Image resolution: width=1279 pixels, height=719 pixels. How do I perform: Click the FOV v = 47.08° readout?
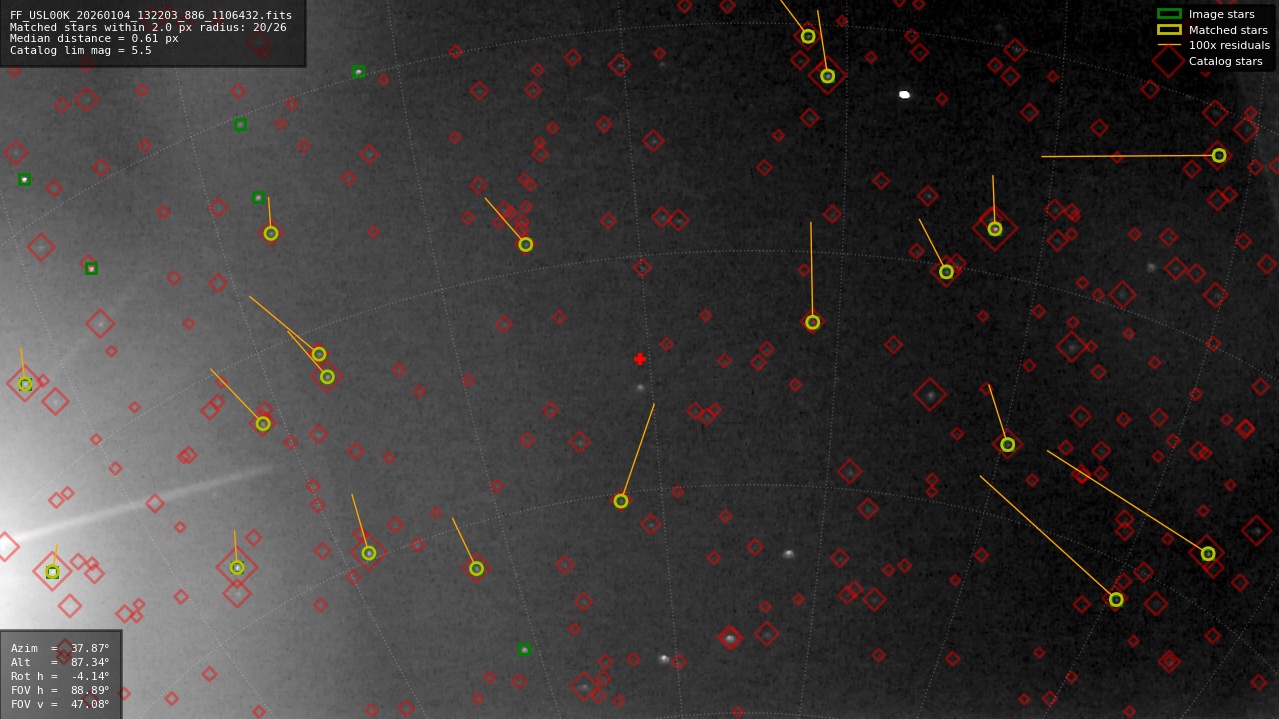tap(60, 704)
